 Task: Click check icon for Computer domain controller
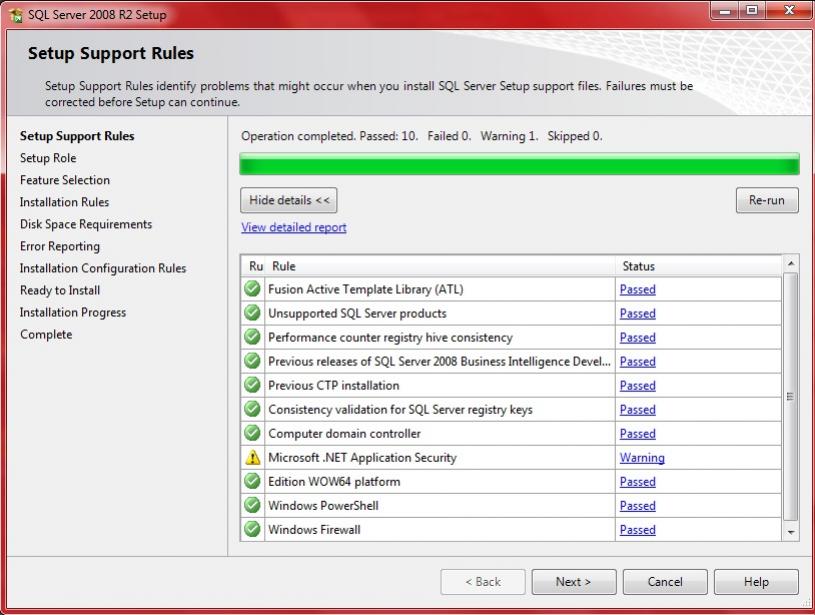(x=252, y=433)
